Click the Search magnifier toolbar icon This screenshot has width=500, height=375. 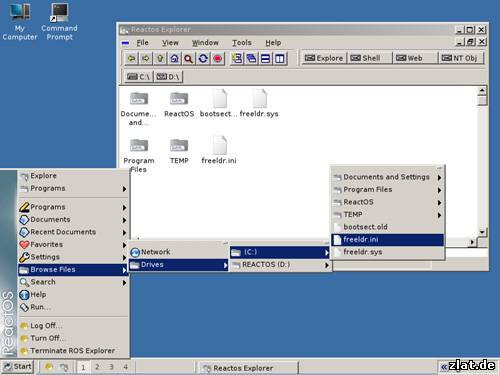[189, 59]
